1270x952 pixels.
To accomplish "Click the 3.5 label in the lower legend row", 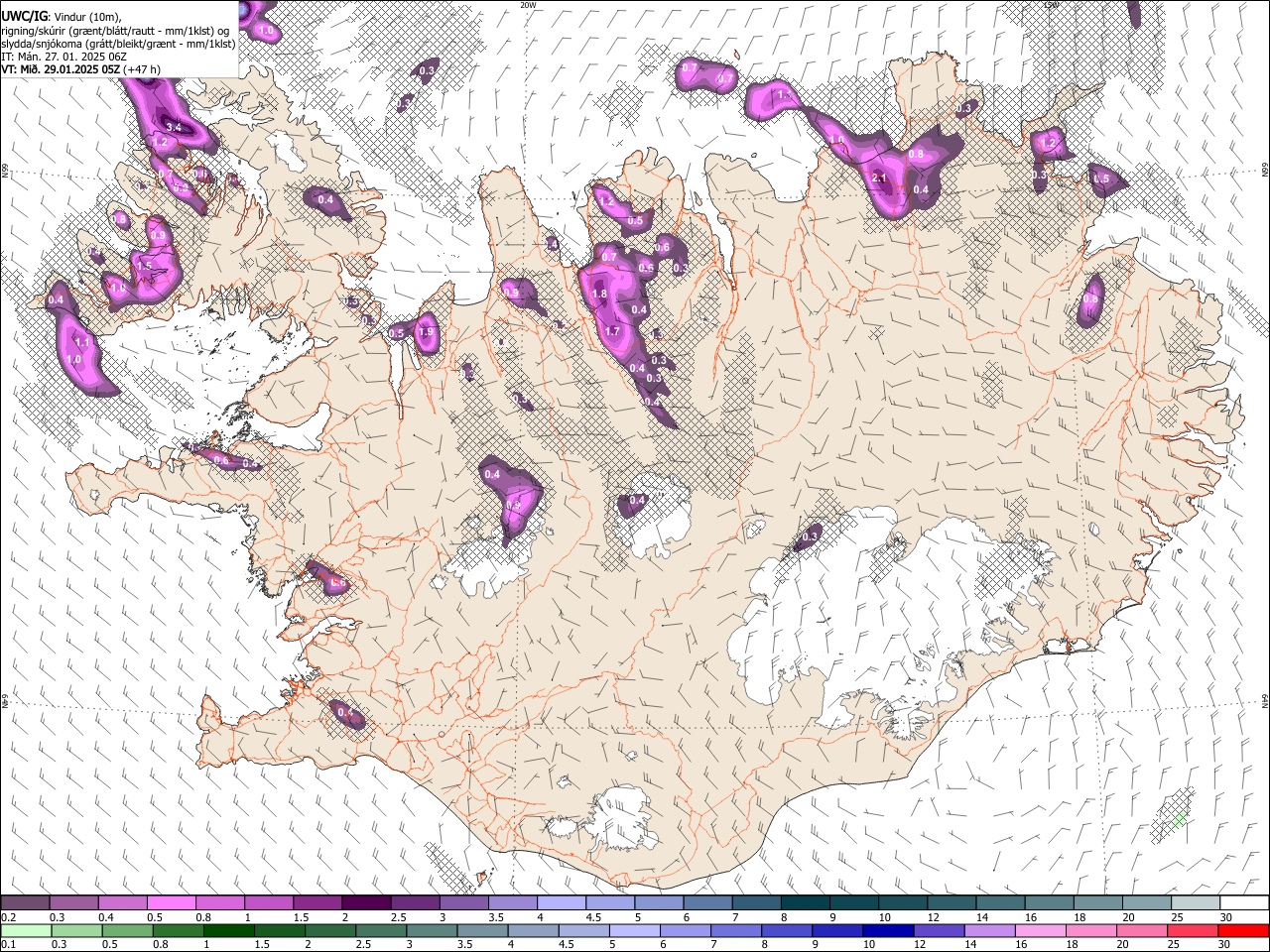I will point(463,944).
